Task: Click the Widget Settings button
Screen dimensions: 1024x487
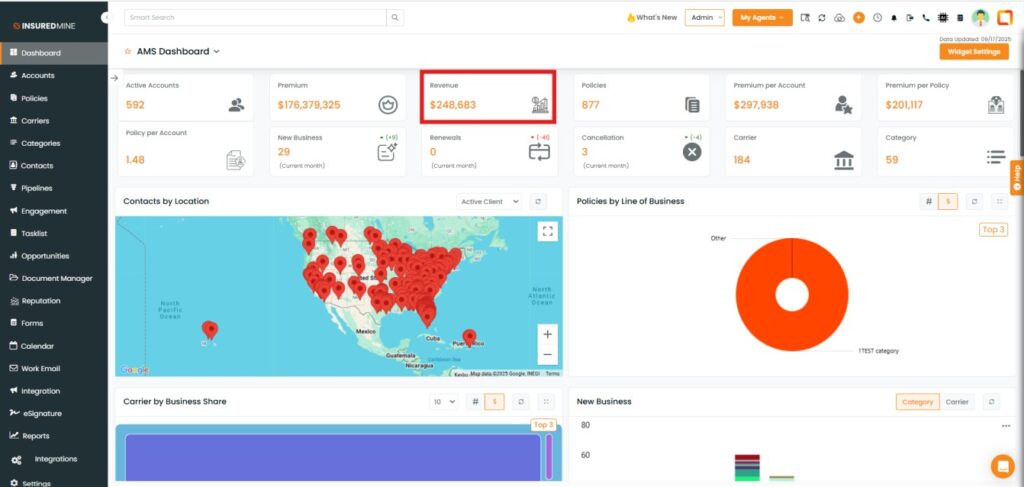Action: tap(973, 51)
